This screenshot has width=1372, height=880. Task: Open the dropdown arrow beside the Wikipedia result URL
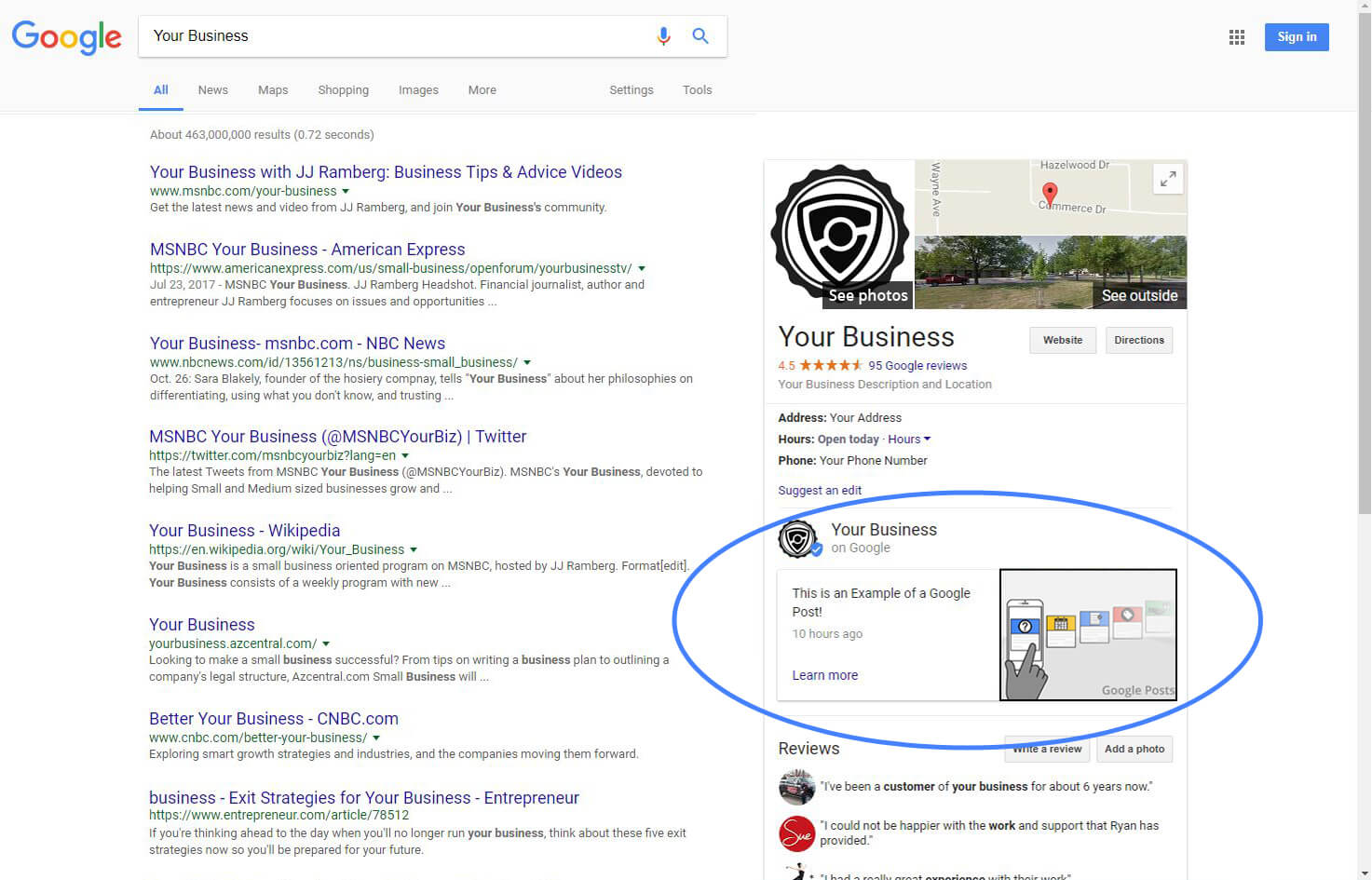point(414,549)
